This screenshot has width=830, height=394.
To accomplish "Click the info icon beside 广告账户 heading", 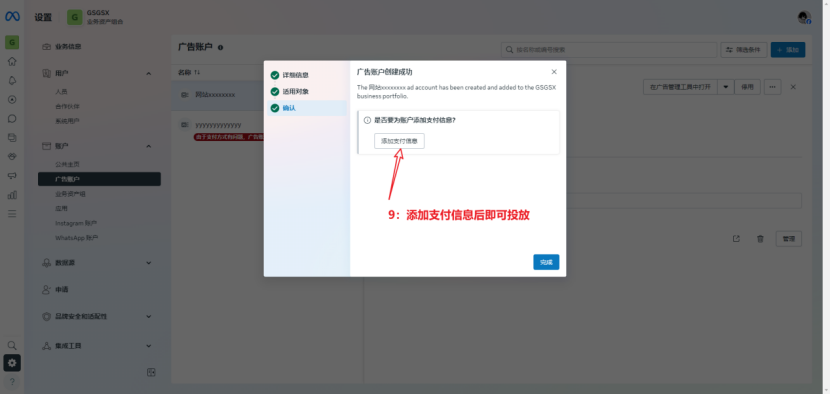I will coord(220,47).
